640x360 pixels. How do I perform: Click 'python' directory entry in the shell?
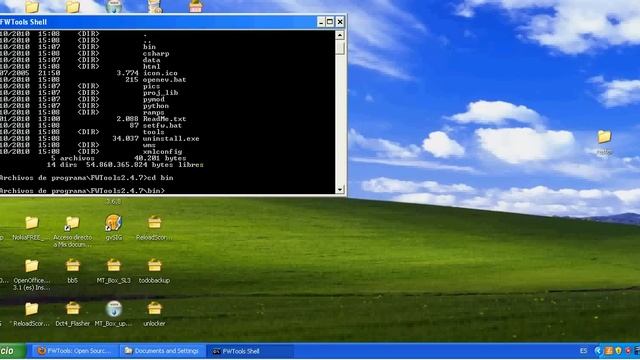tap(156, 106)
